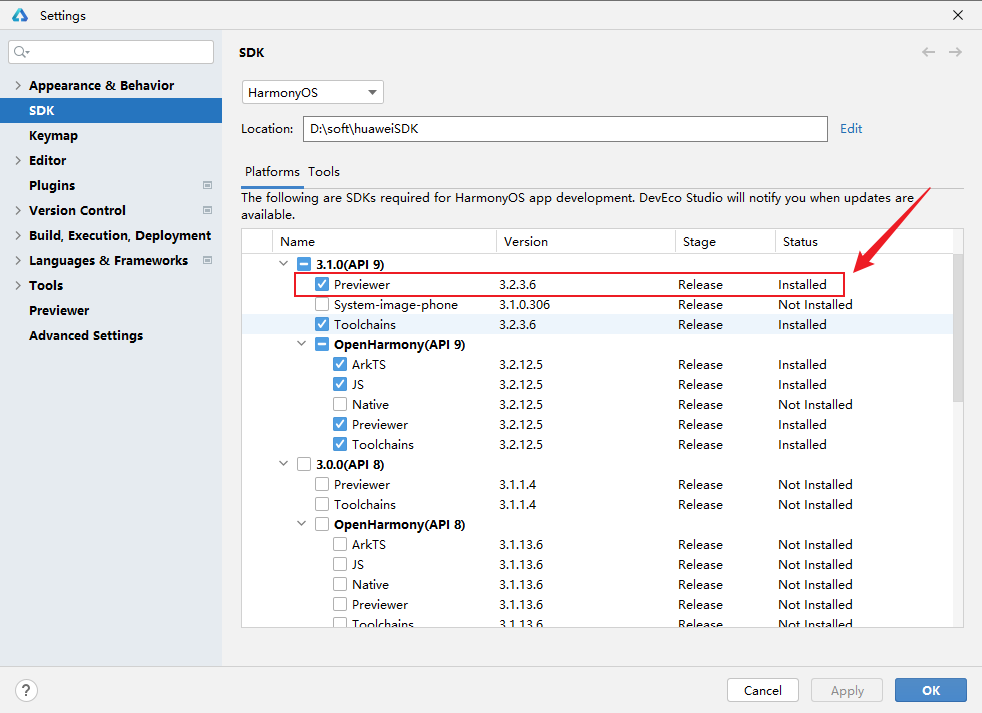Screen dimensions: 982x713
Task: Click the project-level icon beside Version Control
Action: (207, 211)
